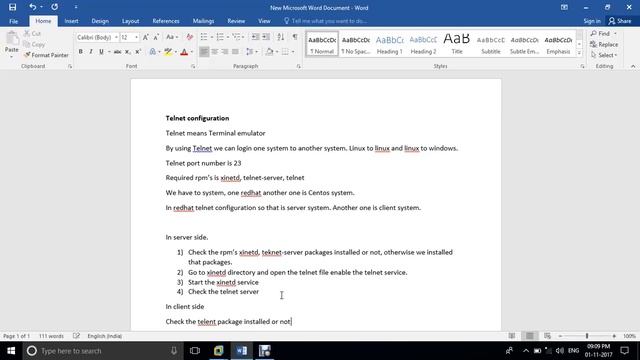
Task: Open the Customize Quick Access Toolbar dropdown
Action: pos(76,7)
